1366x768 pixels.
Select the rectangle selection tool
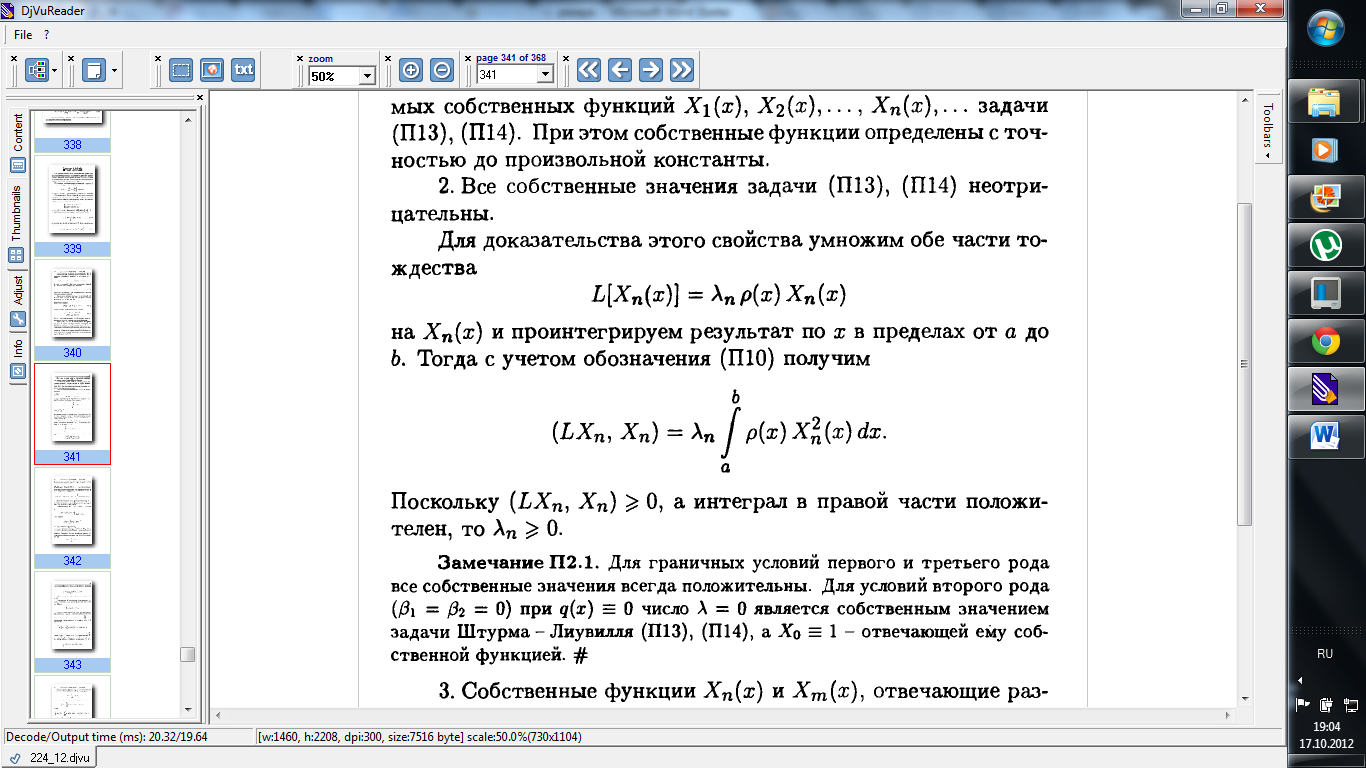(x=181, y=70)
